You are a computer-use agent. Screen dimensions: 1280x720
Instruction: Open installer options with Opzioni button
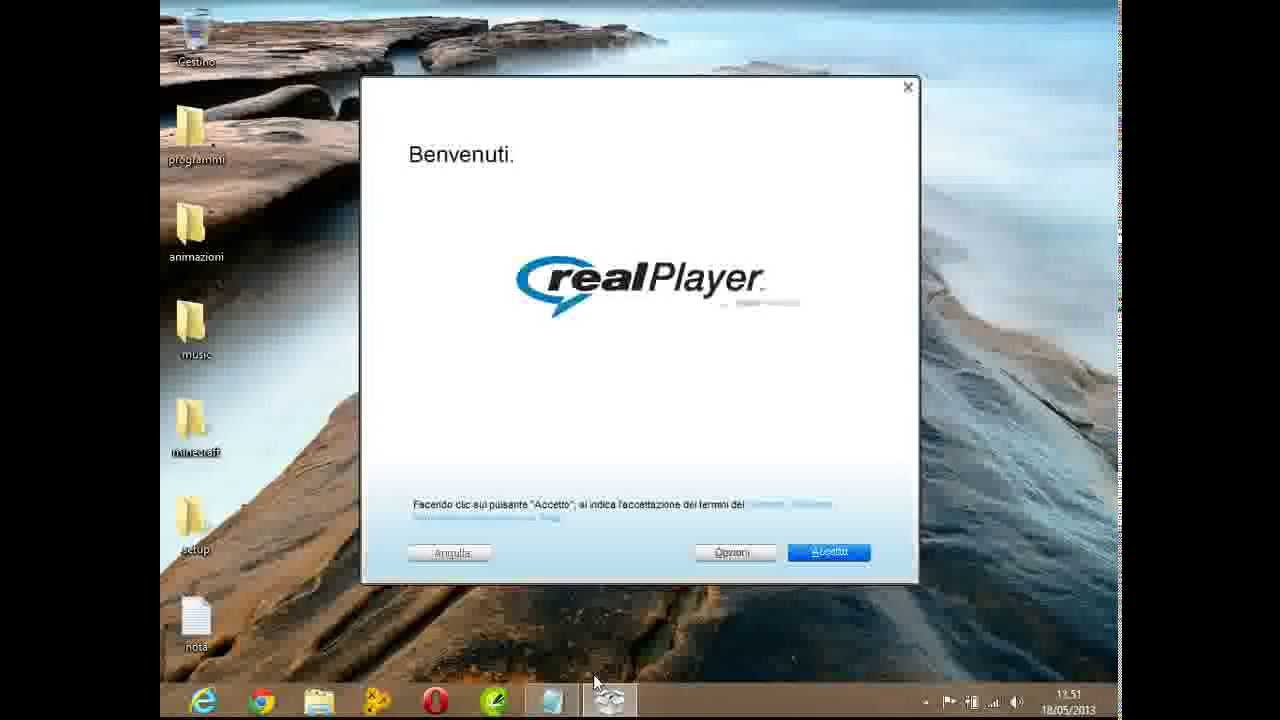(x=735, y=552)
